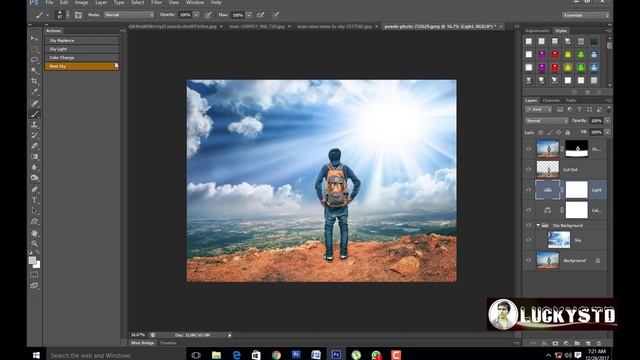Open the brush Mode dropdown
The height and width of the screenshot is (360, 640).
tap(129, 15)
